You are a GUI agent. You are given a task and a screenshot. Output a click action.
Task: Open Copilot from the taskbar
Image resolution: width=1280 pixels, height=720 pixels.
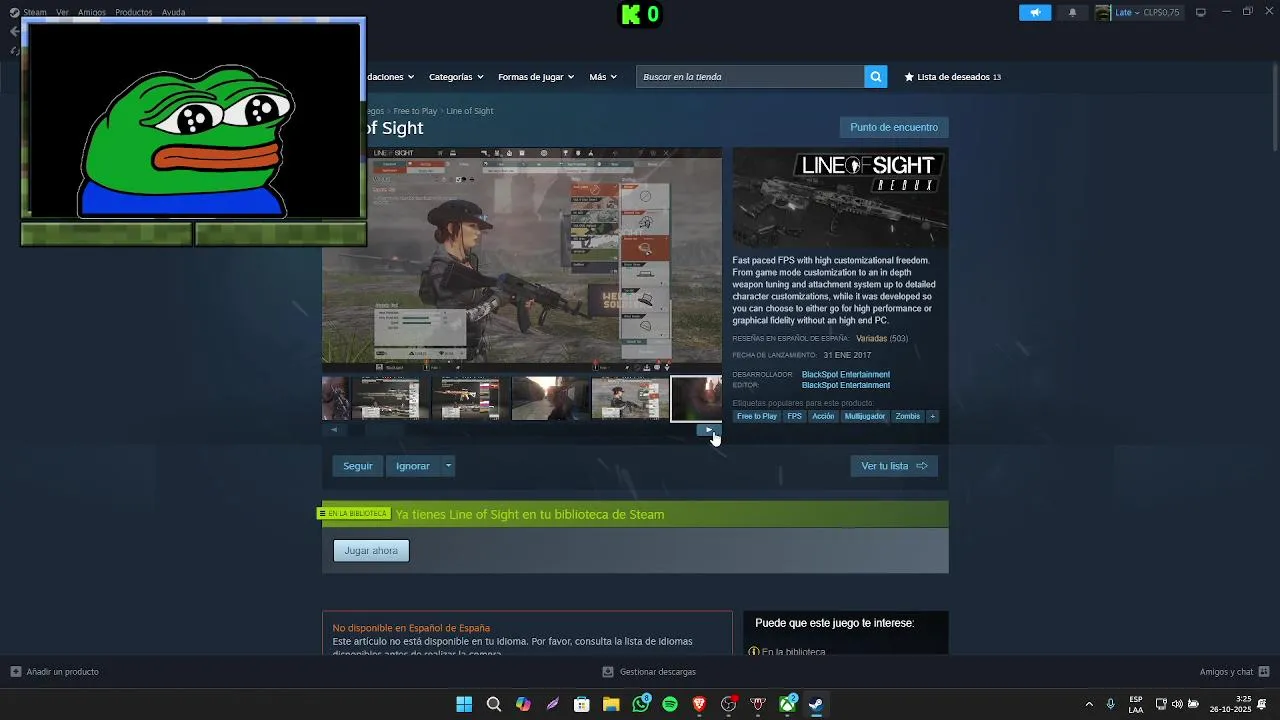coord(523,704)
